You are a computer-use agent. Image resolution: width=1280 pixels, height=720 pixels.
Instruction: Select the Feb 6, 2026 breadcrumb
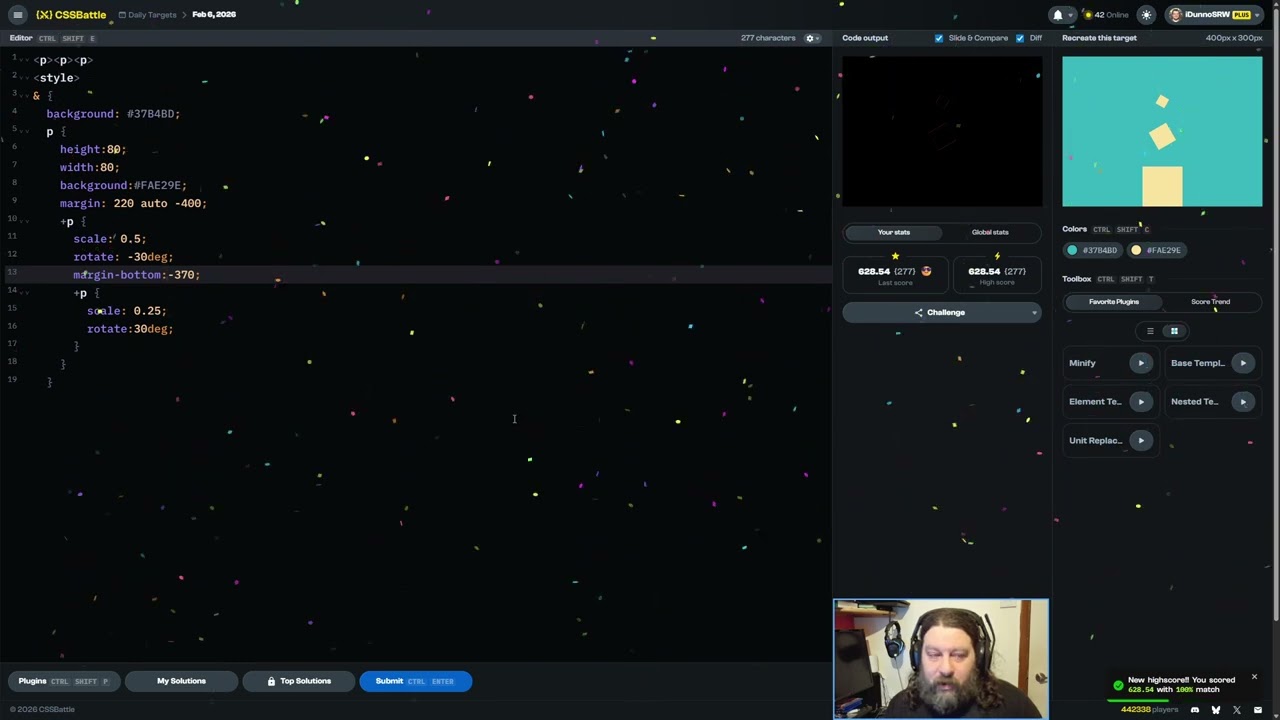pyautogui.click(x=214, y=15)
